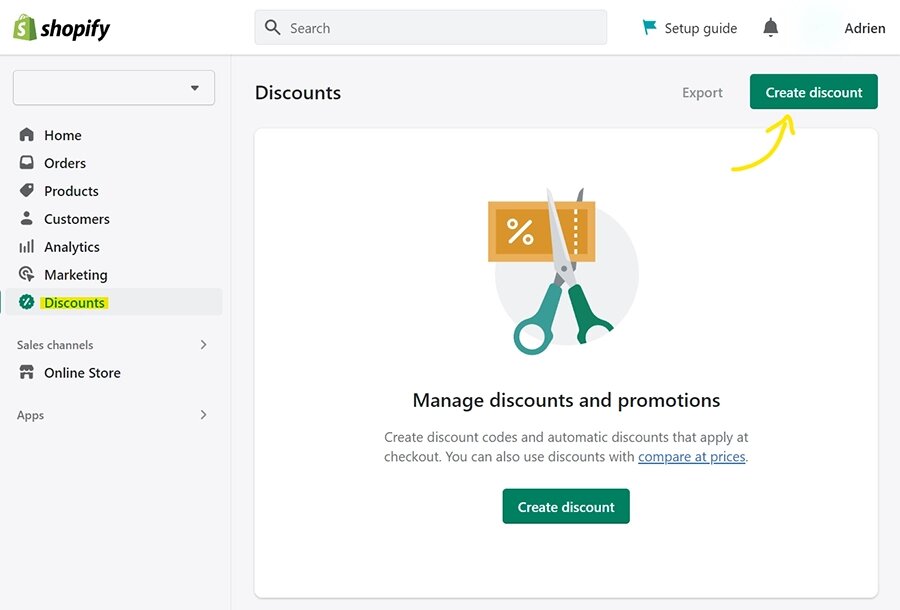Open the store selector dropdown
The width and height of the screenshot is (900, 610).
tap(114, 88)
